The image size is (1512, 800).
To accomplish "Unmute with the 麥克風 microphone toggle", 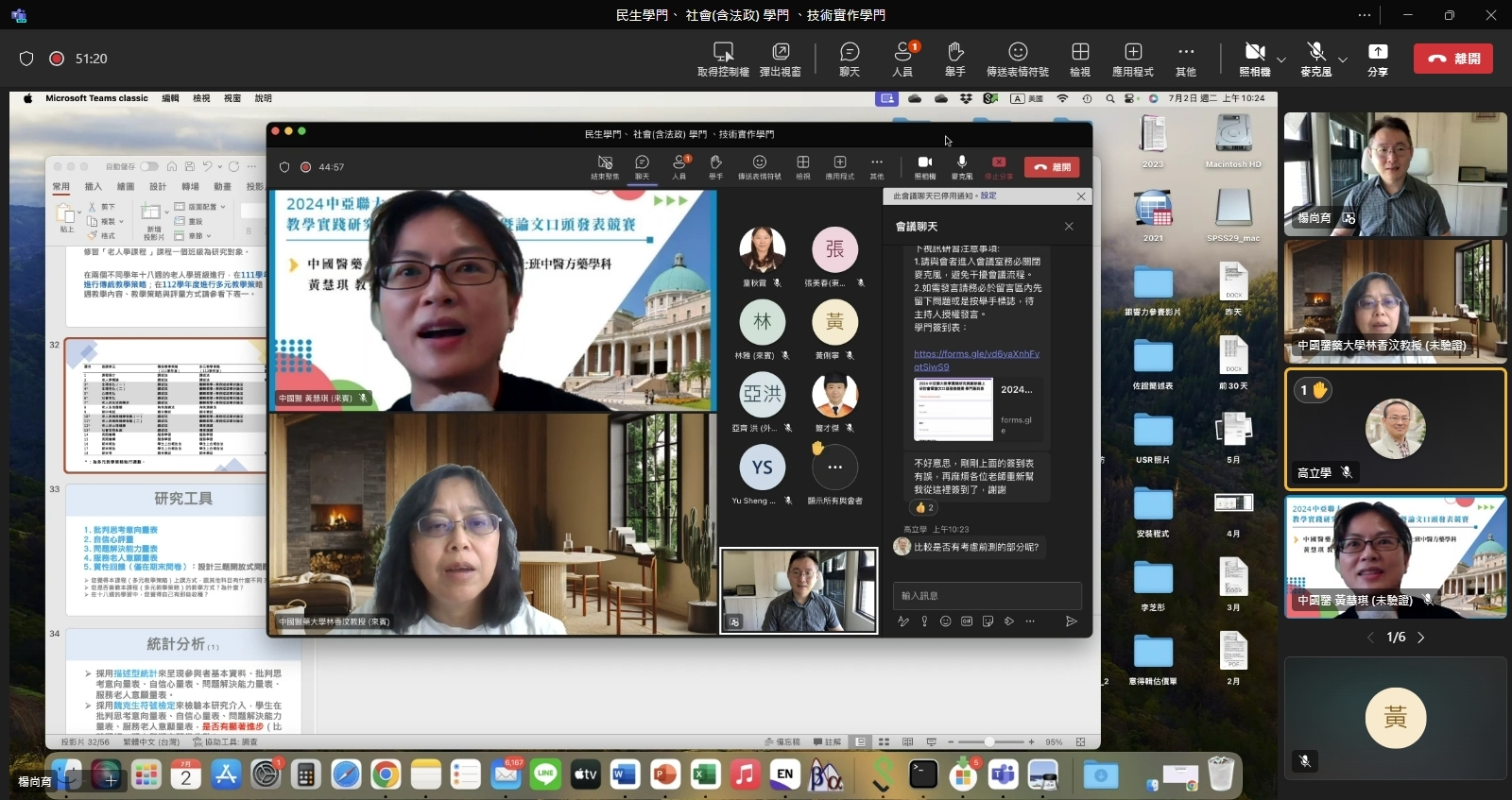I will click(x=1315, y=59).
